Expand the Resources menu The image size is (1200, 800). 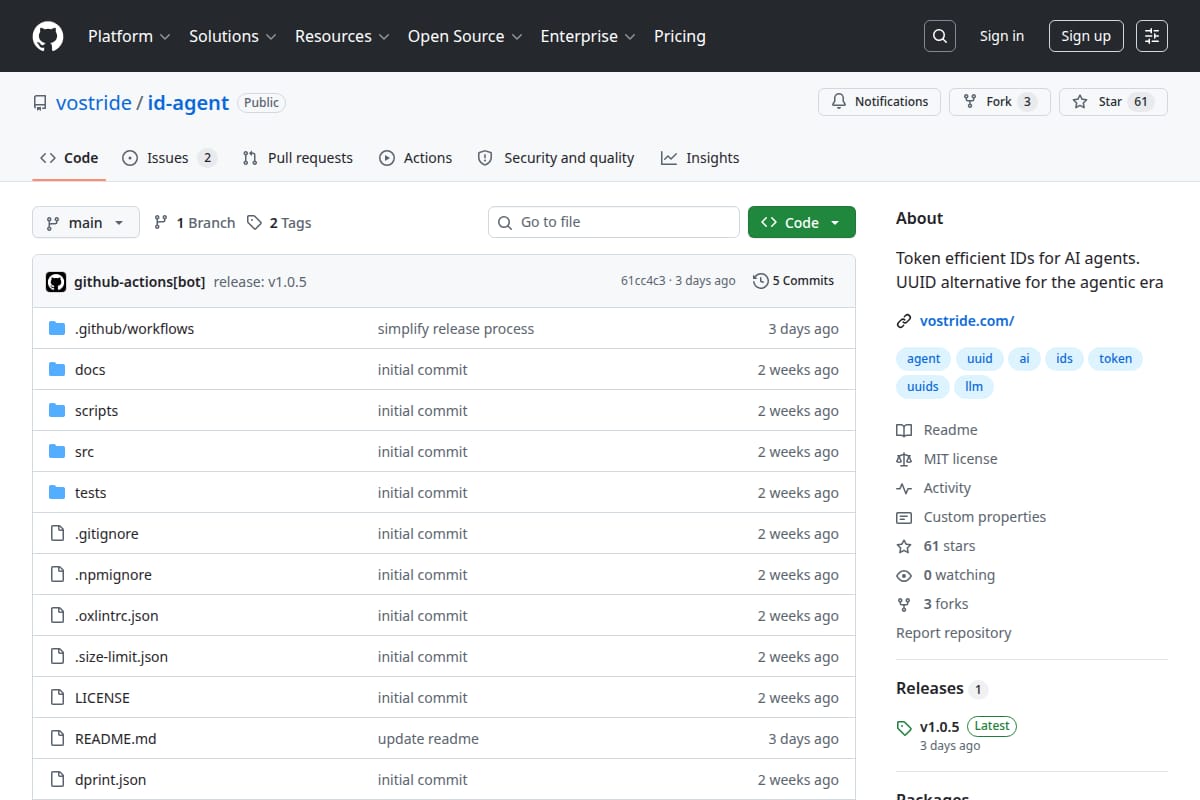click(341, 36)
